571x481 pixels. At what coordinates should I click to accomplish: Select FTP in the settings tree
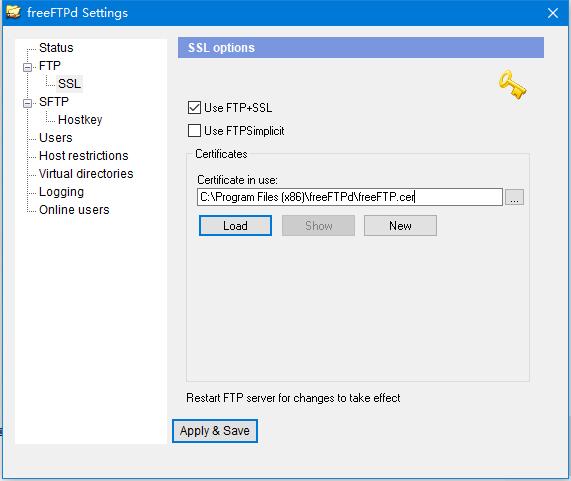tap(50, 66)
